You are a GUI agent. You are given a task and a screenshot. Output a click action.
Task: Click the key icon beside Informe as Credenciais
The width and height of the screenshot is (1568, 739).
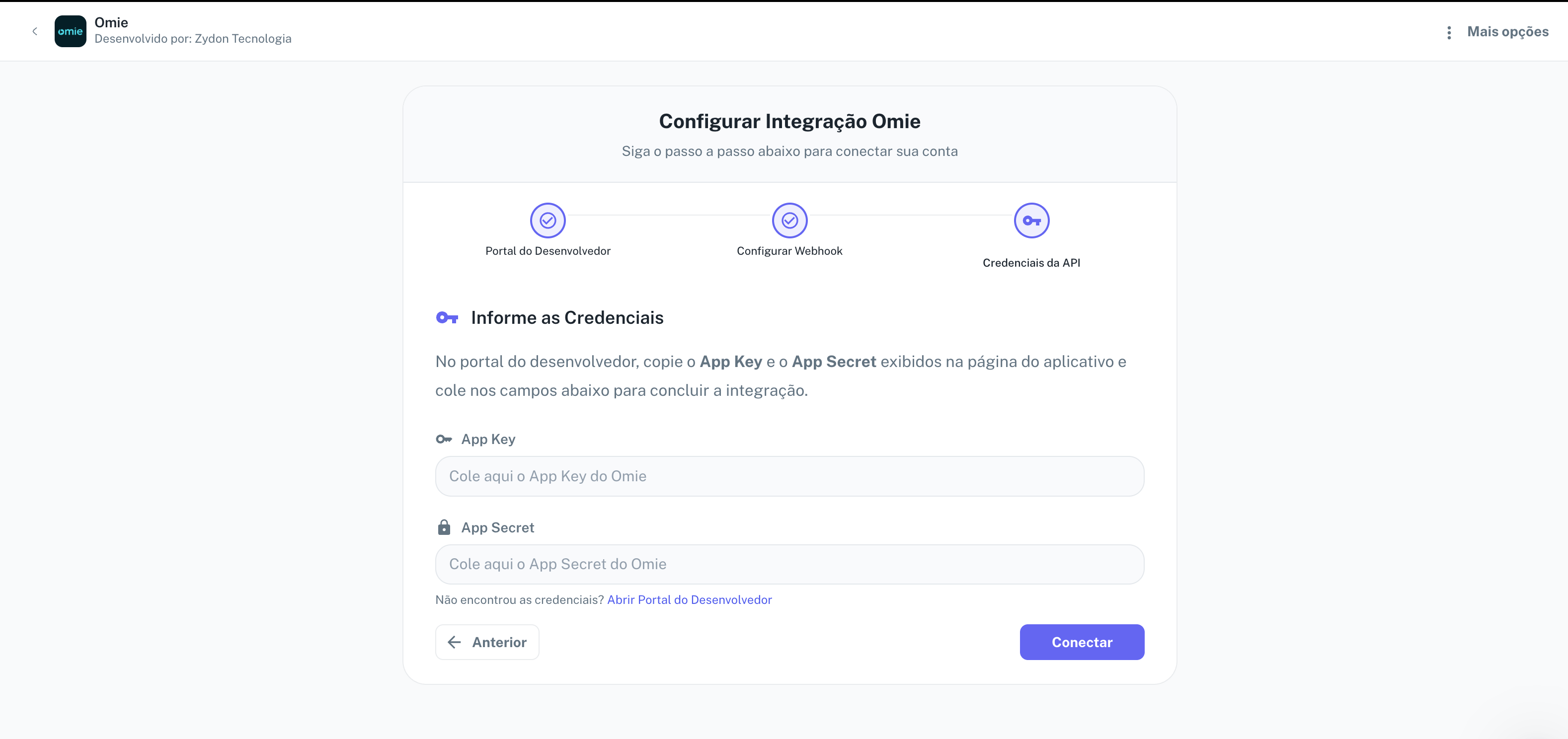pyautogui.click(x=447, y=317)
